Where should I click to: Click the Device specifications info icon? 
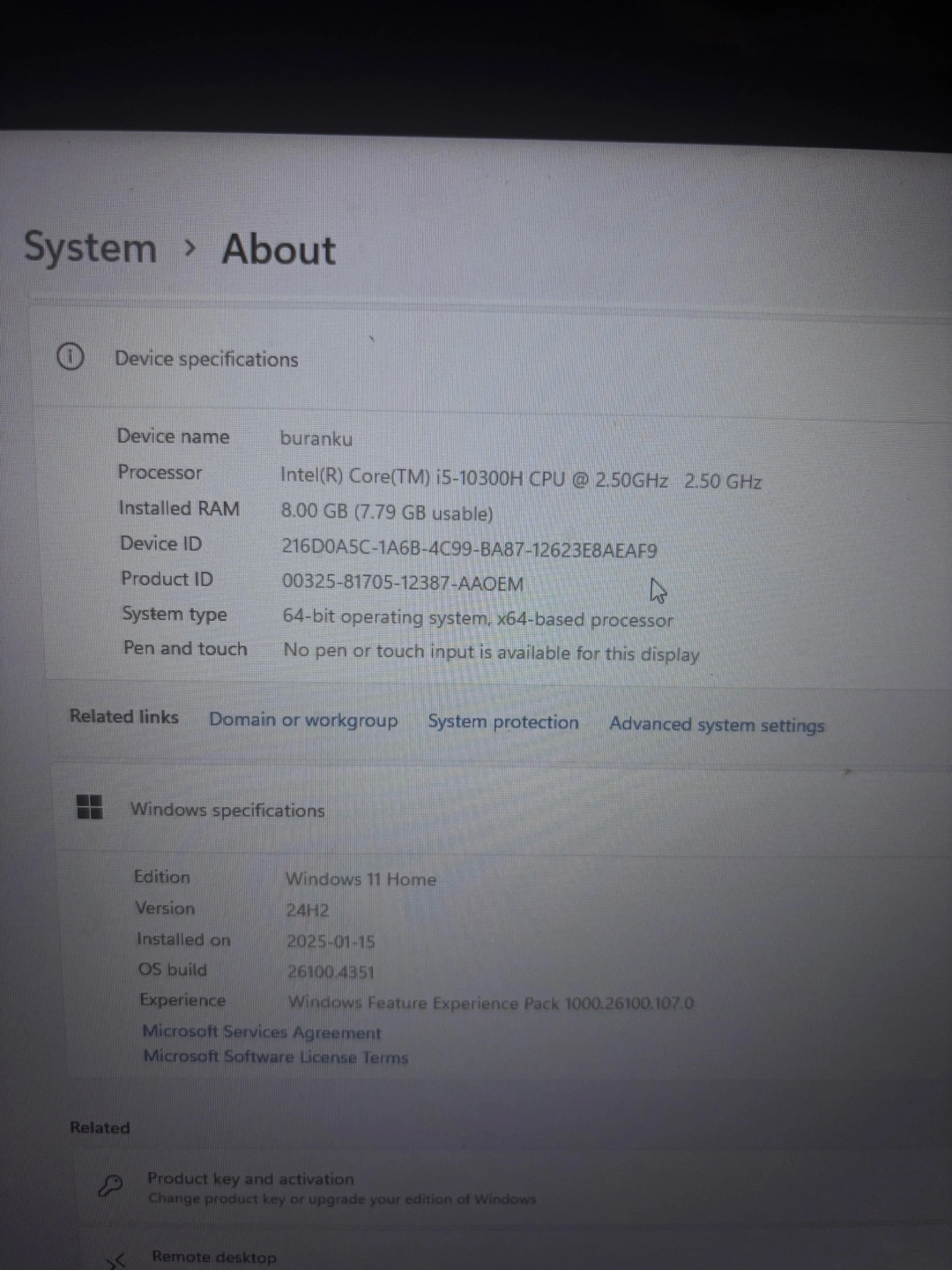[70, 356]
